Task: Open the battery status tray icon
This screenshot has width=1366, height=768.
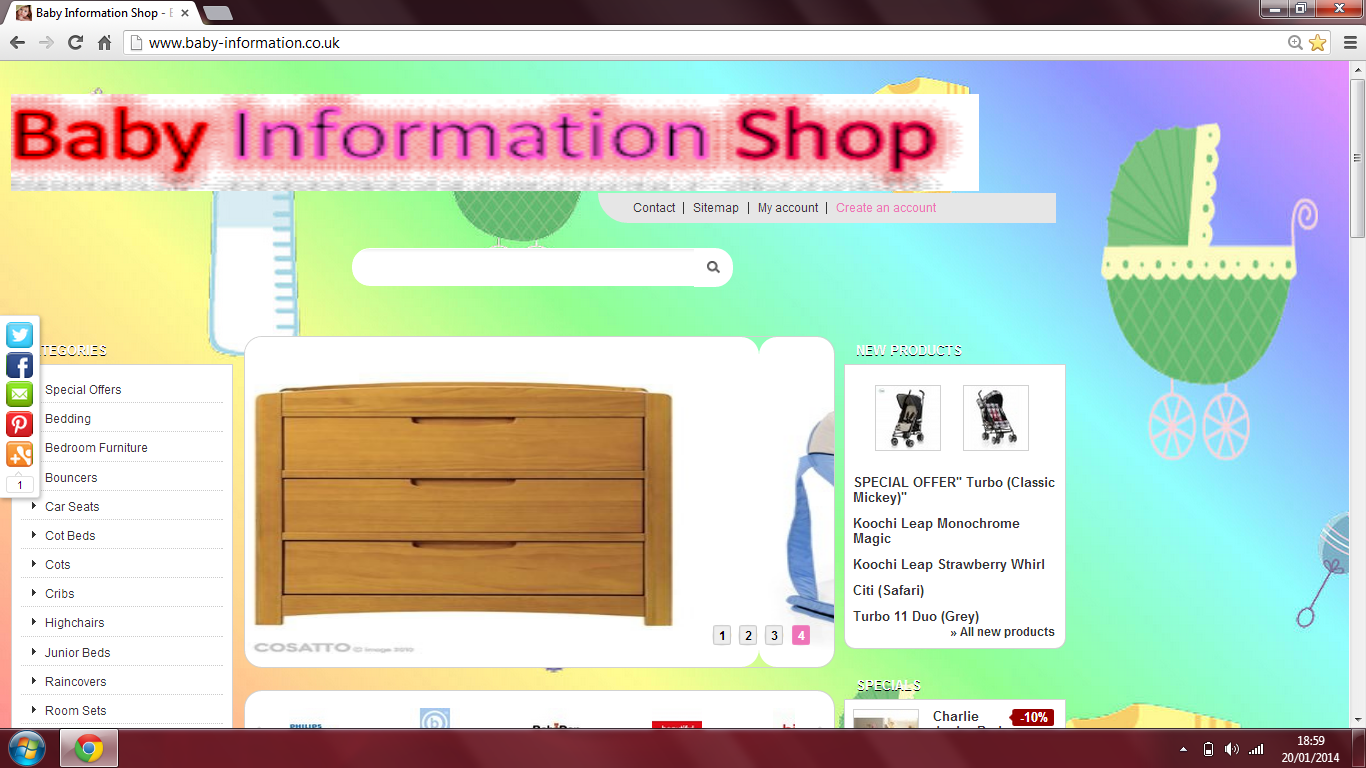Action: [x=1208, y=749]
